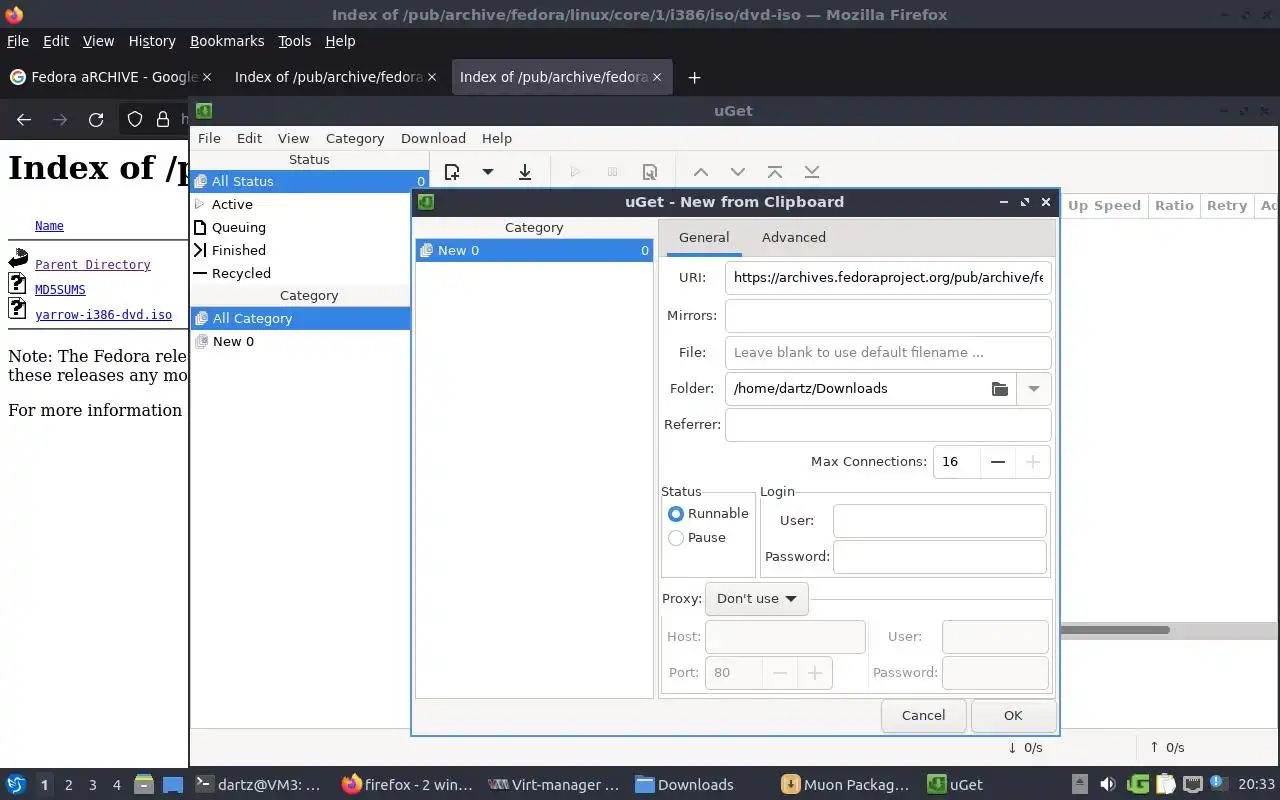Open the uGet File menu
The height and width of the screenshot is (800, 1280).
209,138
